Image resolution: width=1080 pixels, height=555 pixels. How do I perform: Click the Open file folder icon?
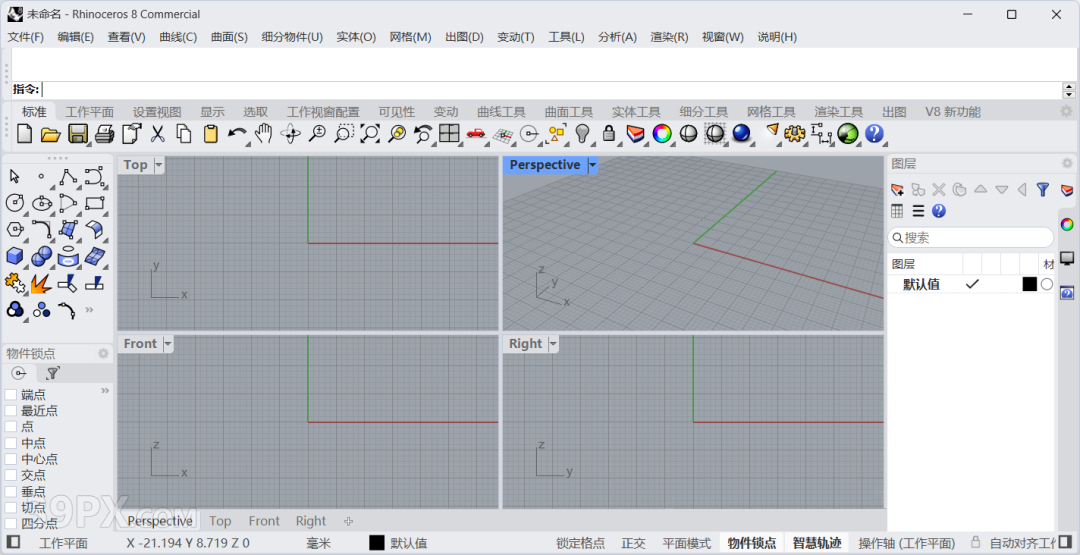click(50, 134)
